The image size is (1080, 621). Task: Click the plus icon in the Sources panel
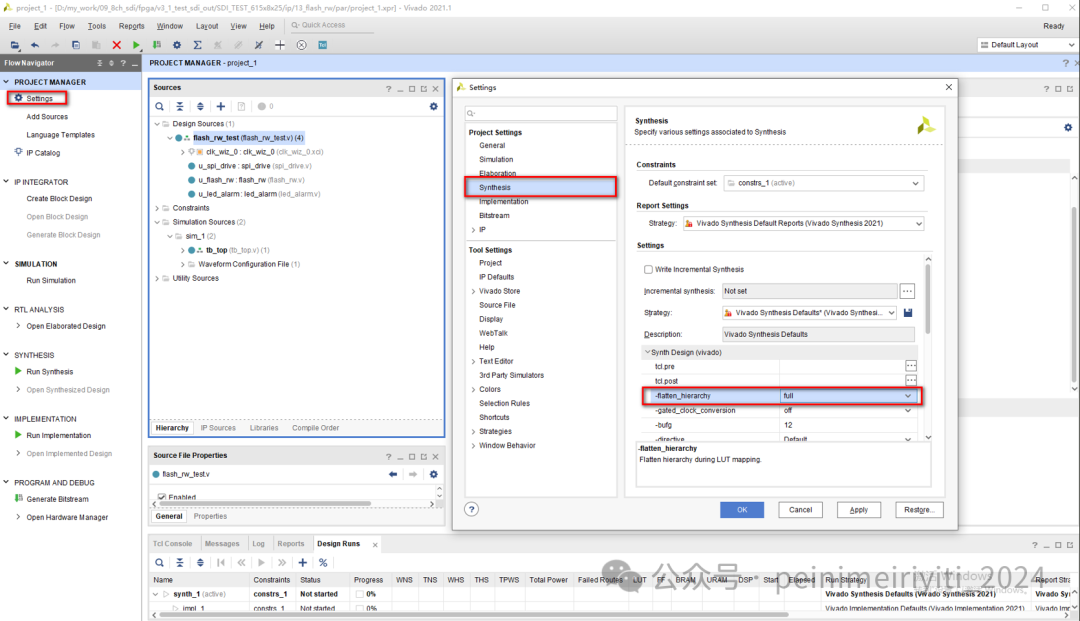(x=220, y=106)
